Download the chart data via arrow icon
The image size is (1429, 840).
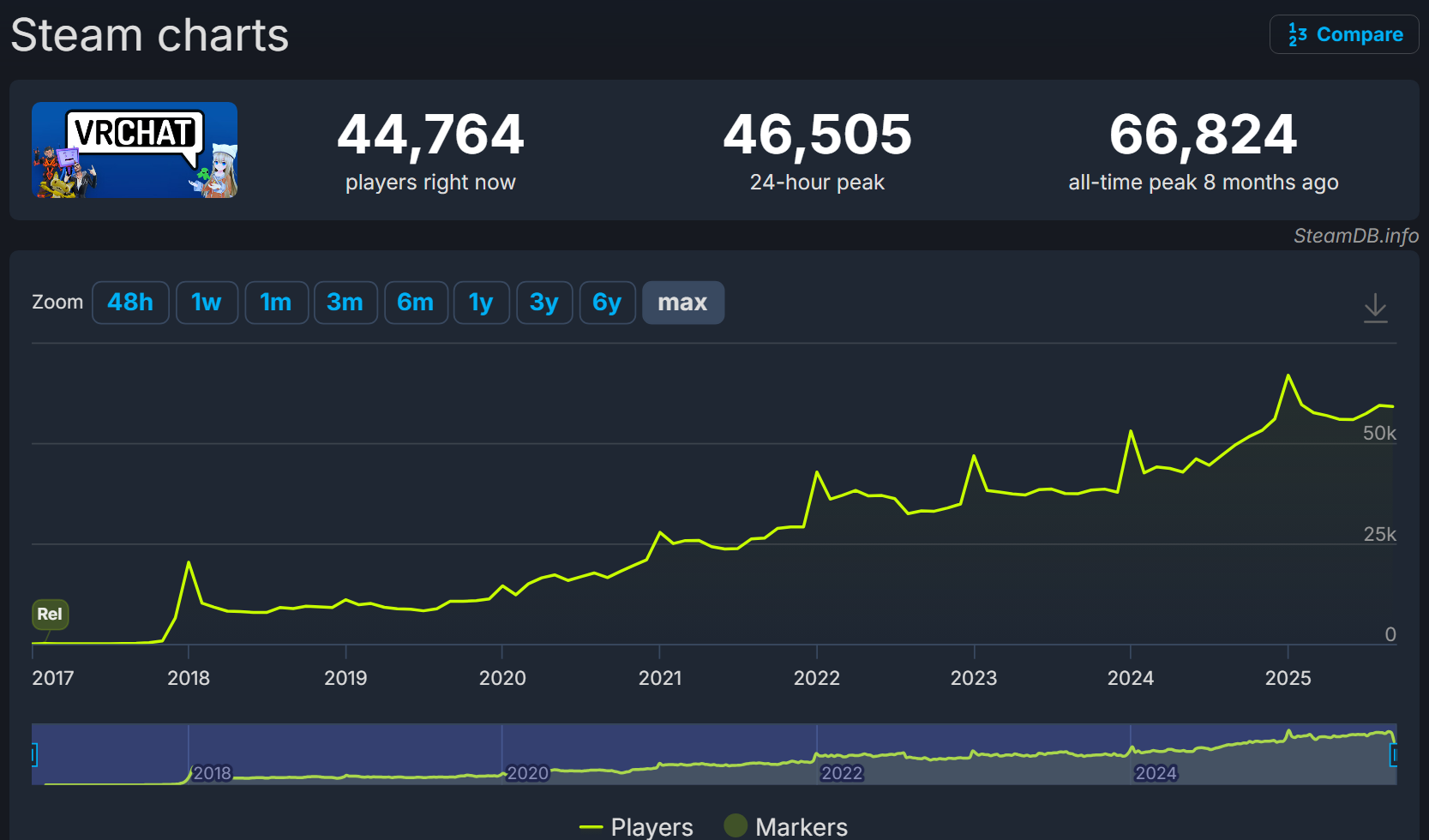[1375, 308]
